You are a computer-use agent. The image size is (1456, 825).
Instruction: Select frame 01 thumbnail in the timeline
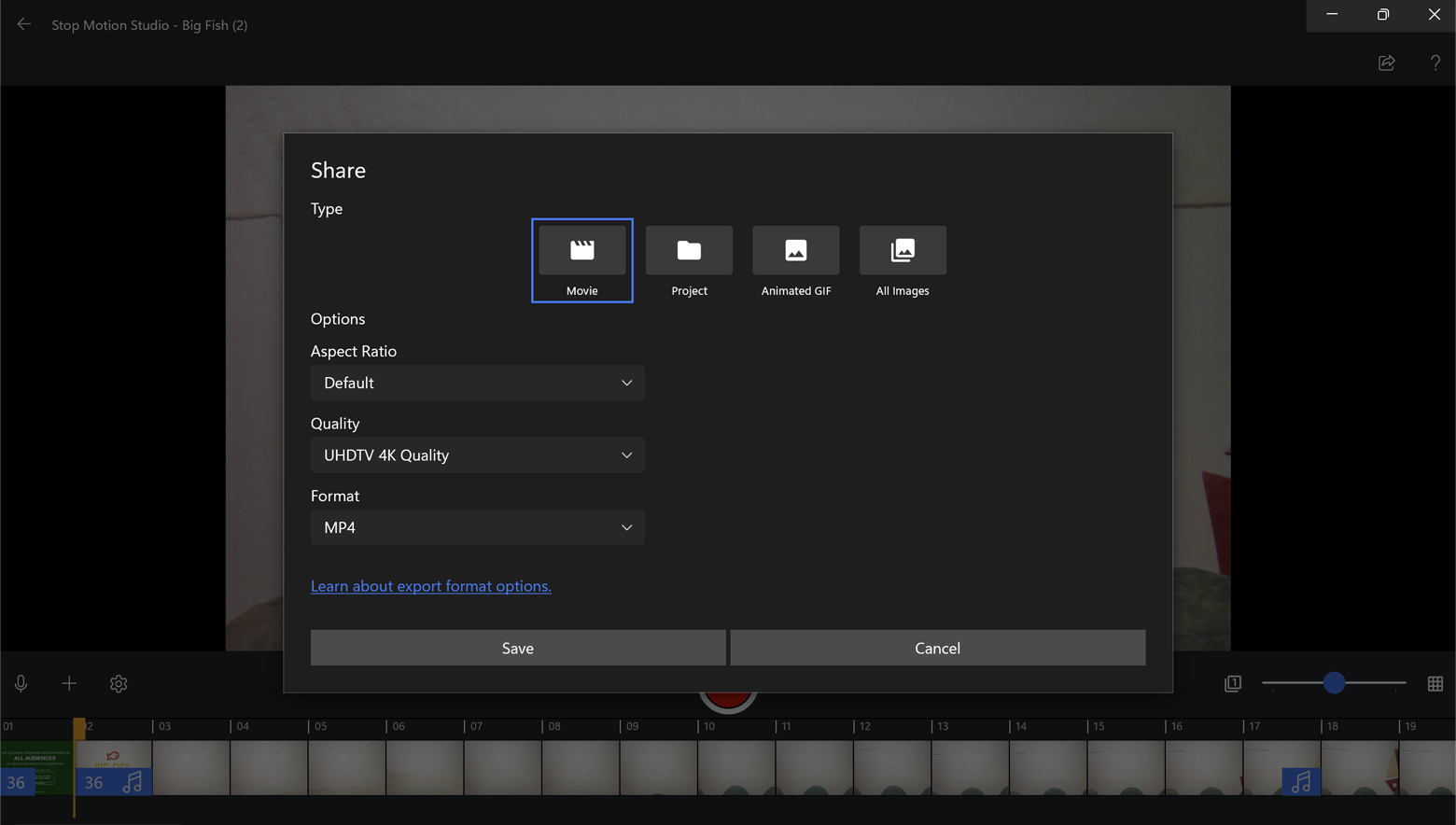(x=36, y=768)
